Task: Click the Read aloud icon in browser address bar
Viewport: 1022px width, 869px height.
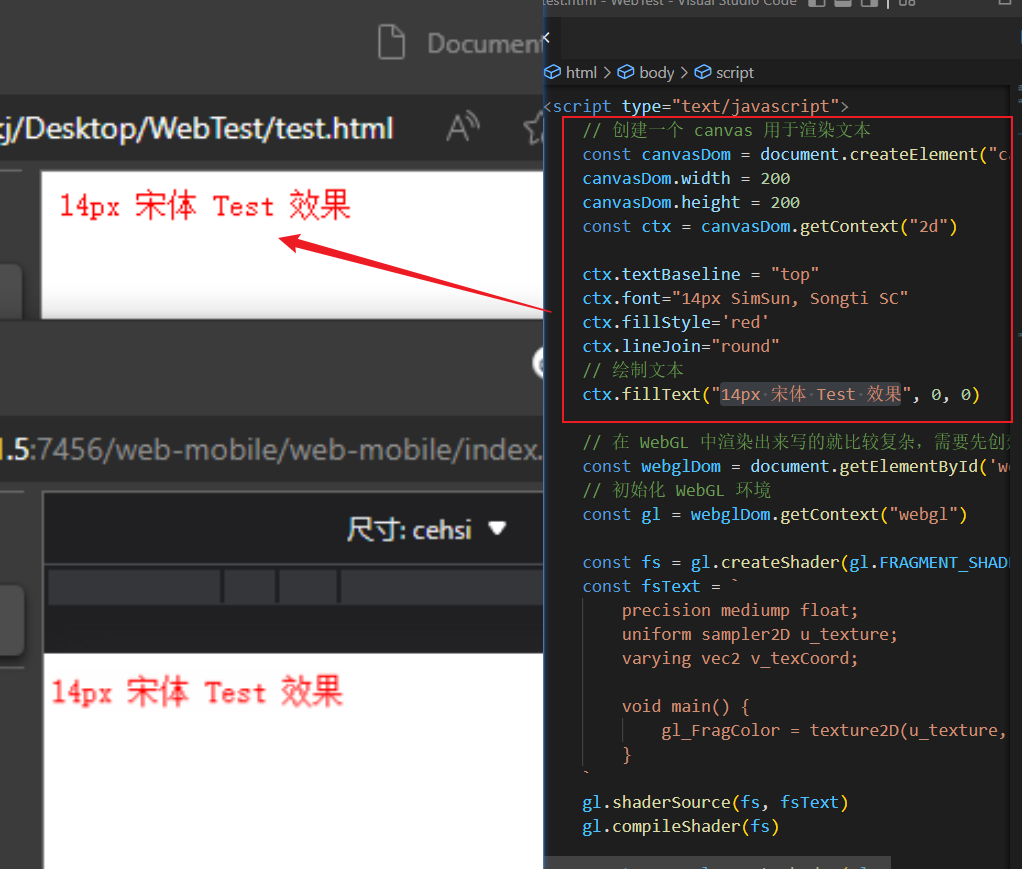Action: 463,126
